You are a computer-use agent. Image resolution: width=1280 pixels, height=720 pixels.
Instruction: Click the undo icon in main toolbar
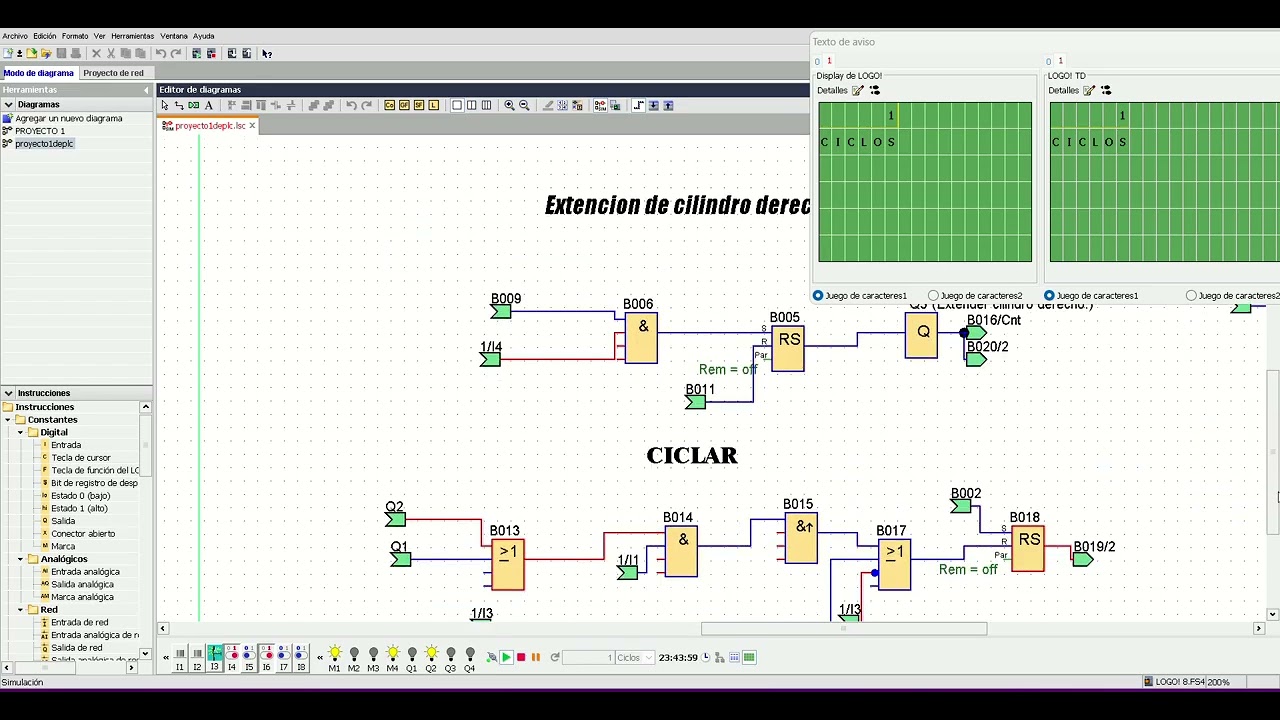pyautogui.click(x=160, y=53)
